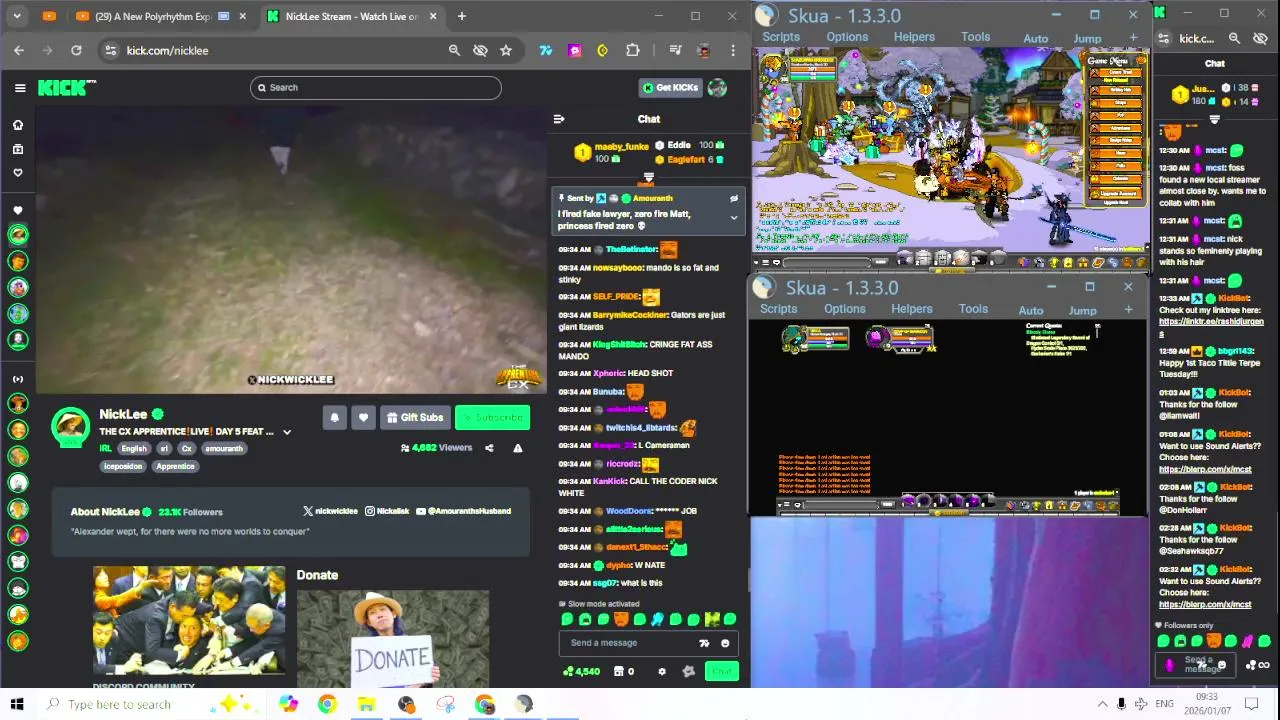This screenshot has width=1280, height=720.
Task: Expand the chat leaderboard arrow under maeby_funke
Action: 648,177
